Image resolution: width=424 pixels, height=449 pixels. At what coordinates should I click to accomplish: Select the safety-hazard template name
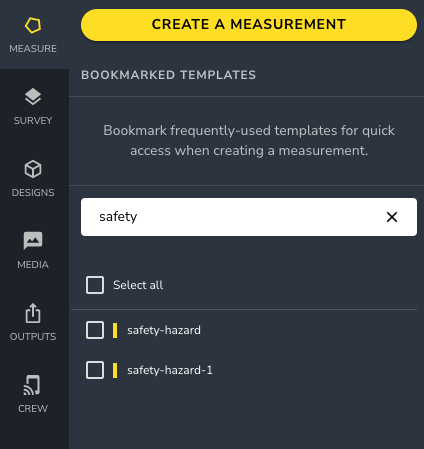(x=164, y=330)
